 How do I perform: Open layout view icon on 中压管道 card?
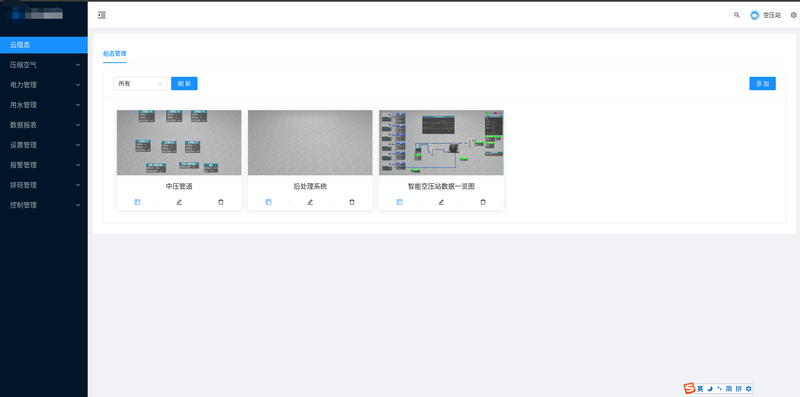[137, 202]
